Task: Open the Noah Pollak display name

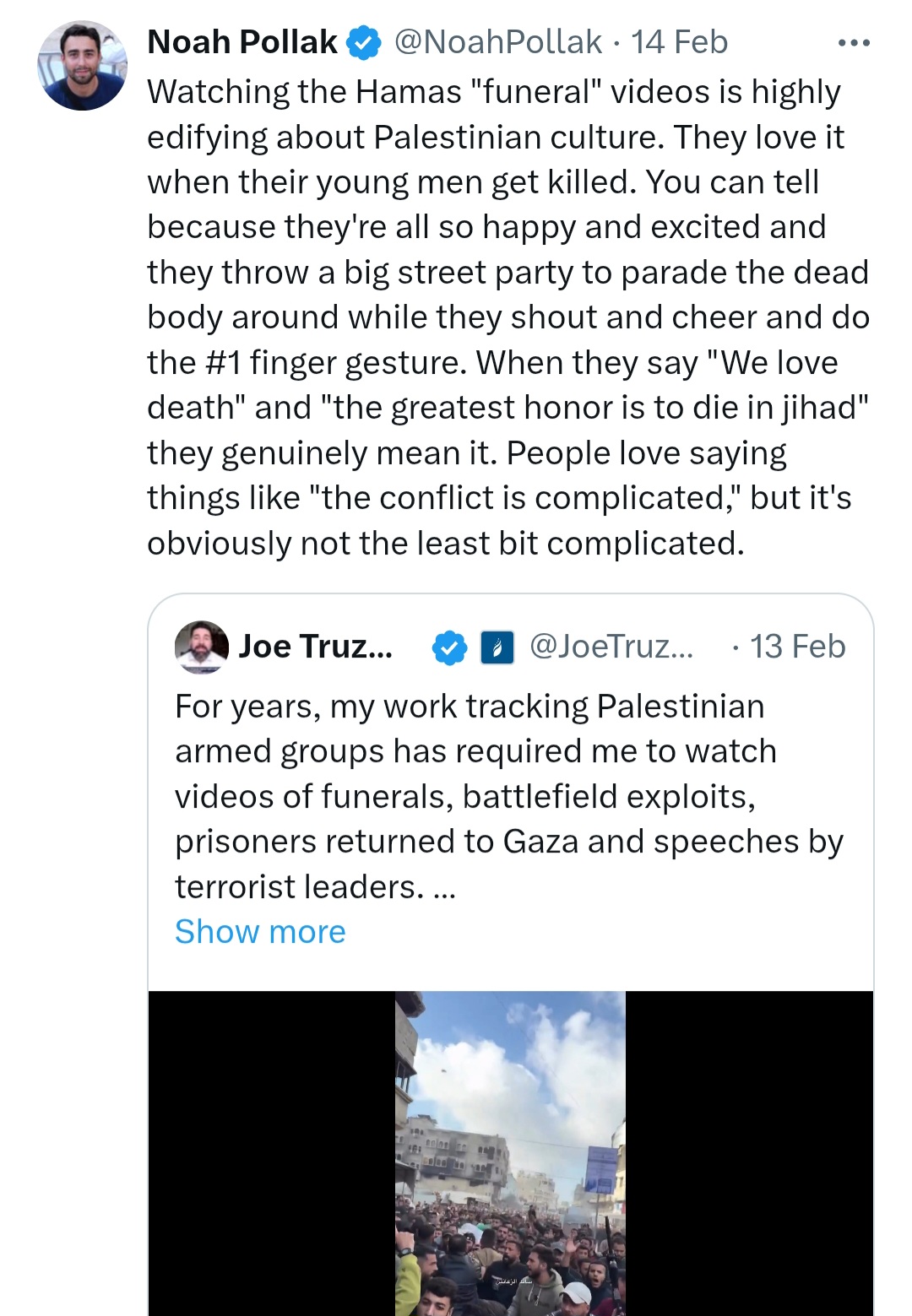Action: click(242, 42)
